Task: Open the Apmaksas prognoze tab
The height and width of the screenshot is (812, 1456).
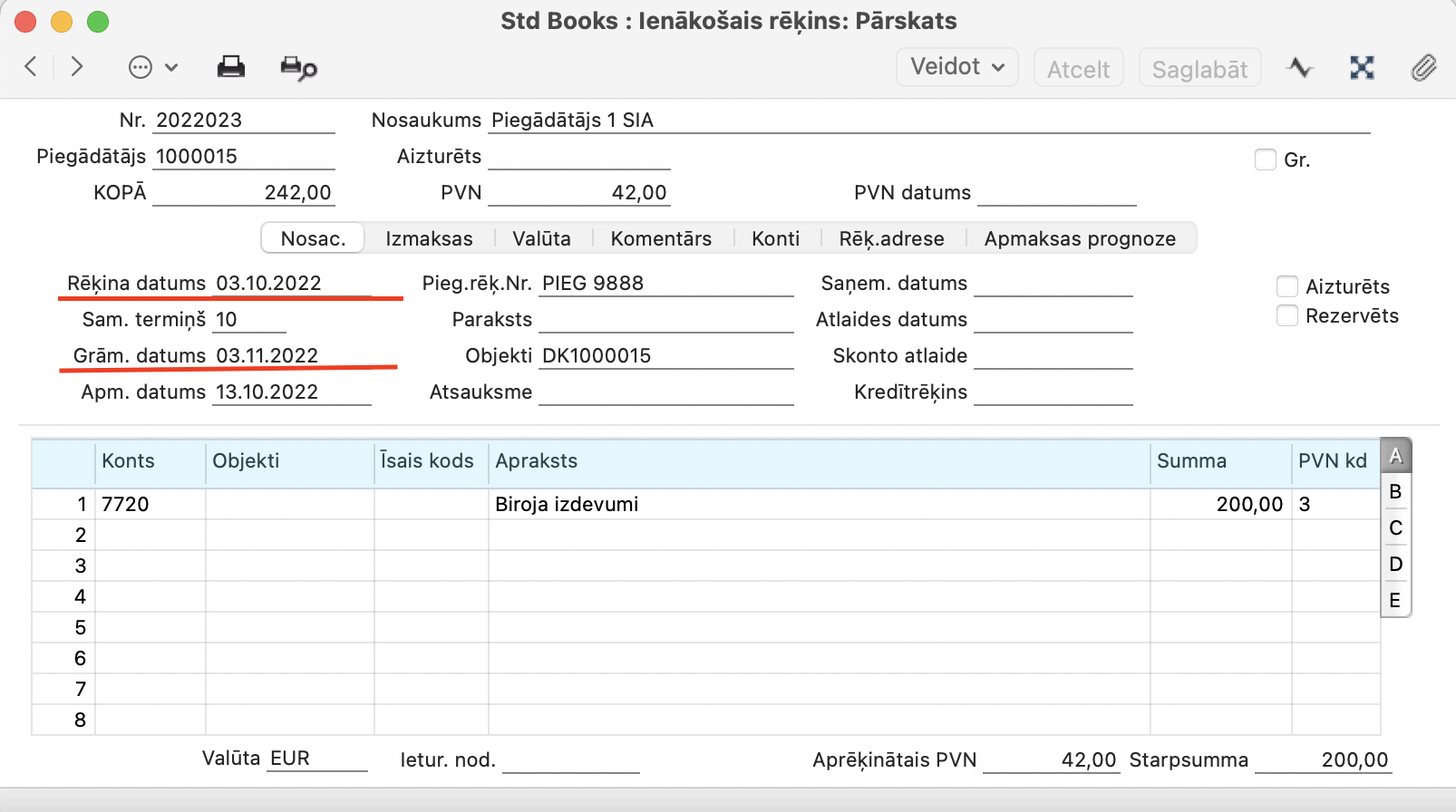Action: point(1080,238)
